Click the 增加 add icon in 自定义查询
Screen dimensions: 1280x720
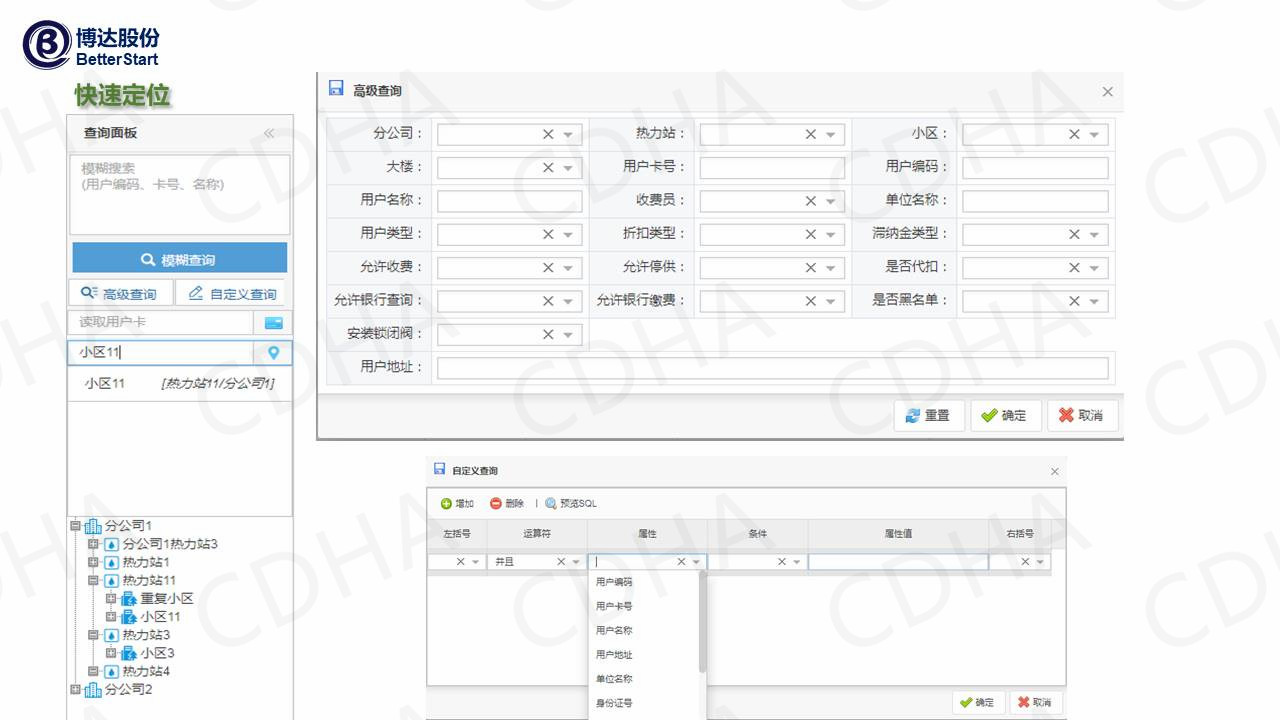tap(446, 504)
